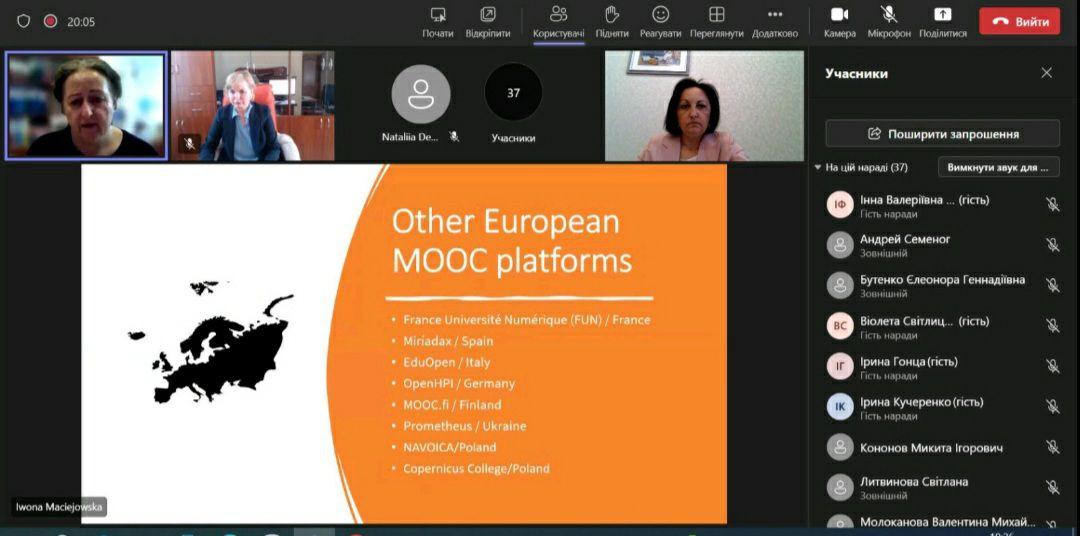Select participant Молоканова Валентина

942,522
